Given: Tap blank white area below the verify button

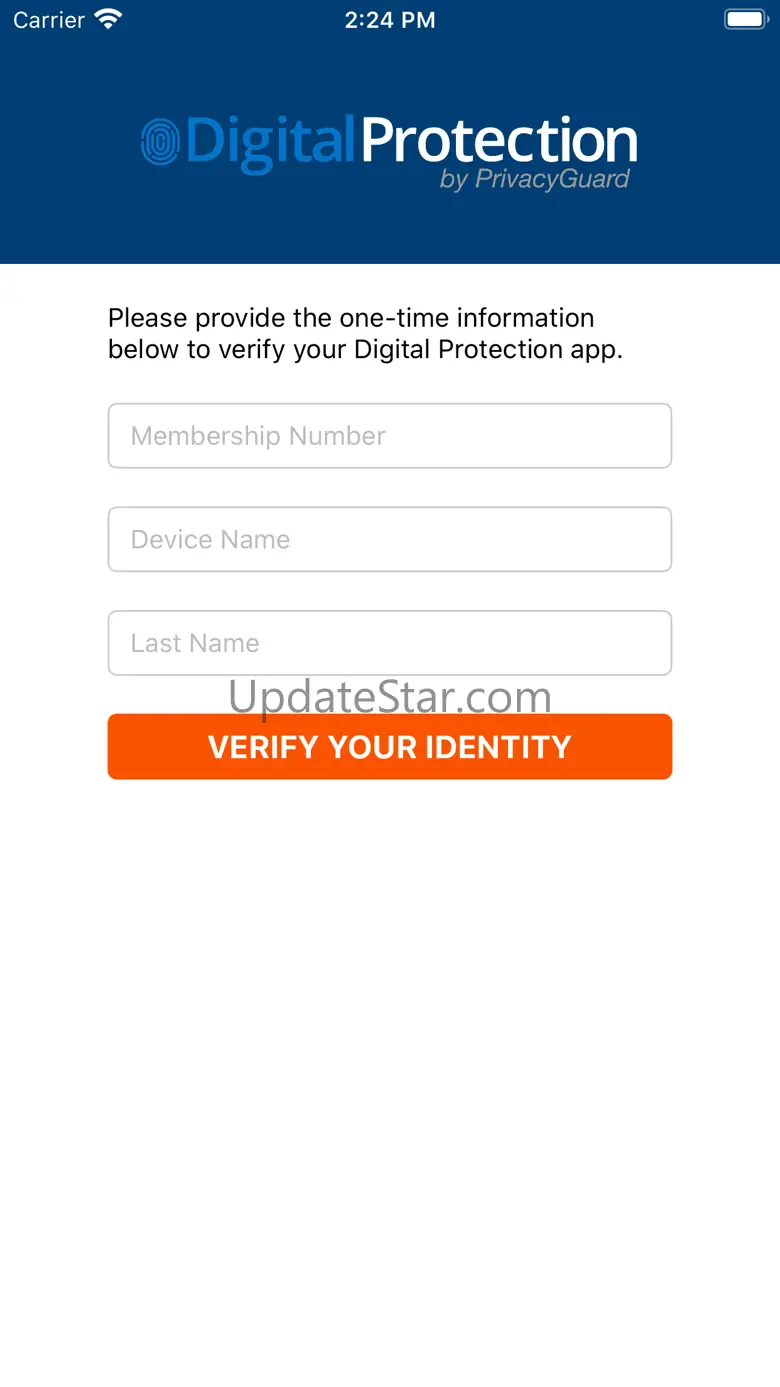Looking at the screenshot, I should [x=390, y=1050].
